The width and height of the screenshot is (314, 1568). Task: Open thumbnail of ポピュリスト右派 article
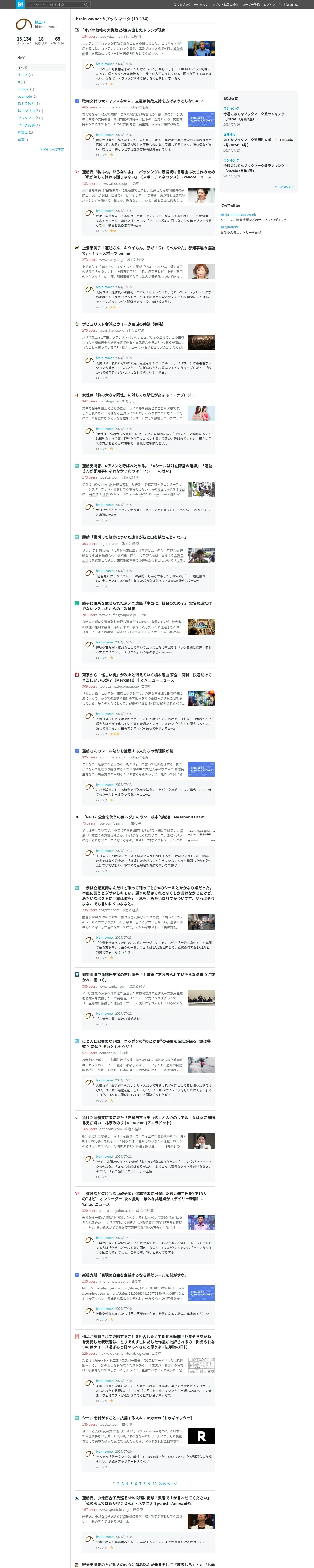pos(201,342)
